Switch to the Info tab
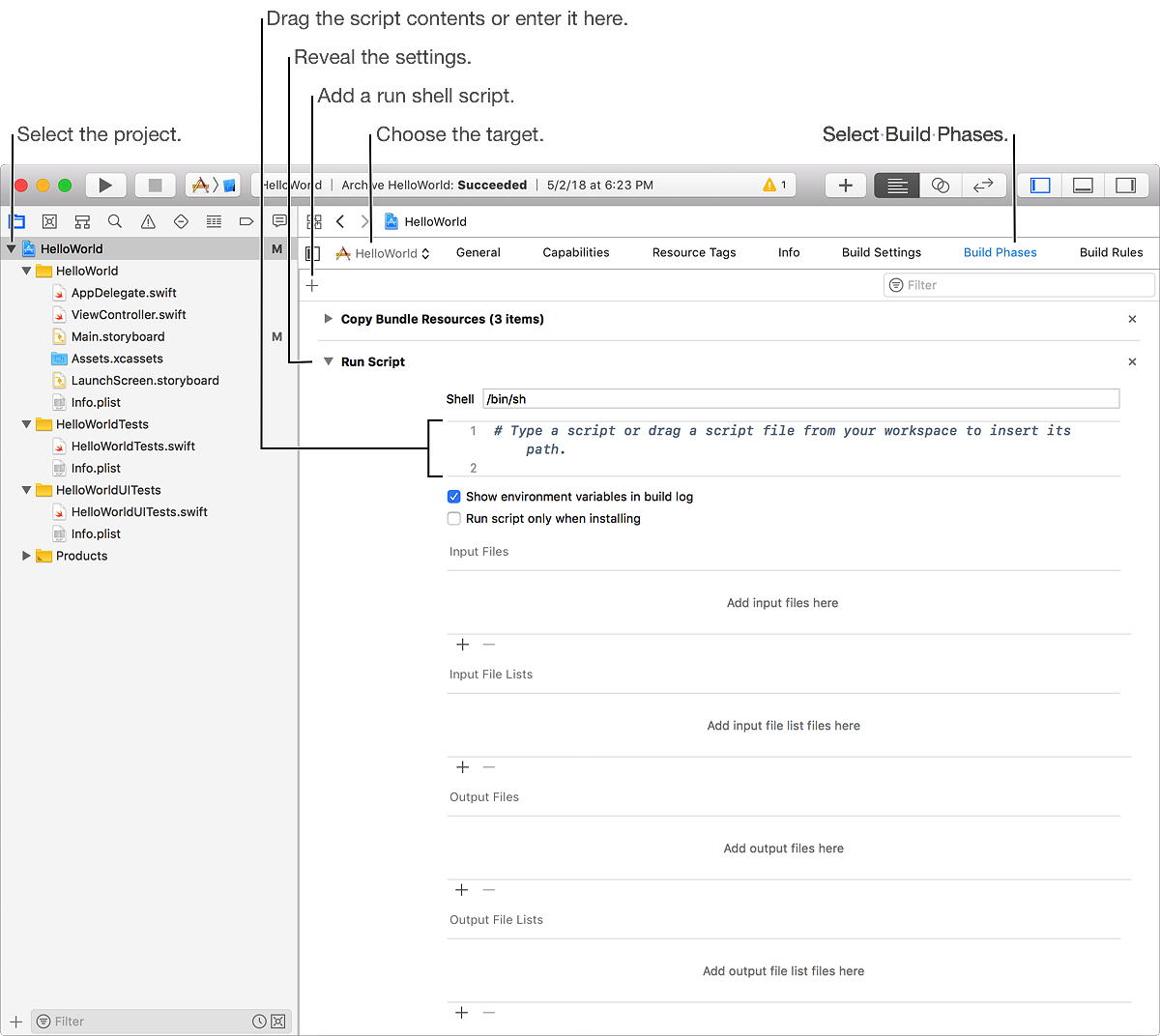Image resolution: width=1160 pixels, height=1036 pixels. pos(789,252)
